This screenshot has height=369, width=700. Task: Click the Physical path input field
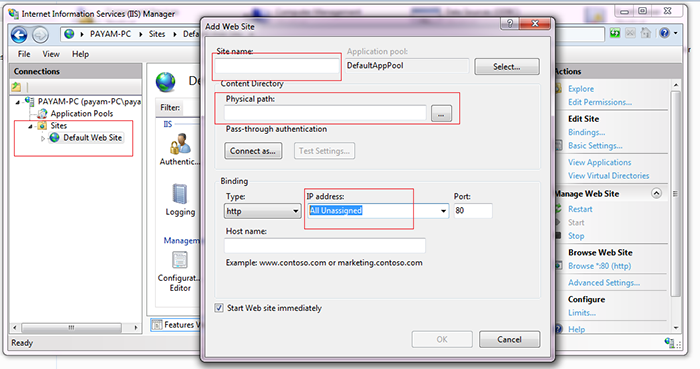tap(325, 113)
